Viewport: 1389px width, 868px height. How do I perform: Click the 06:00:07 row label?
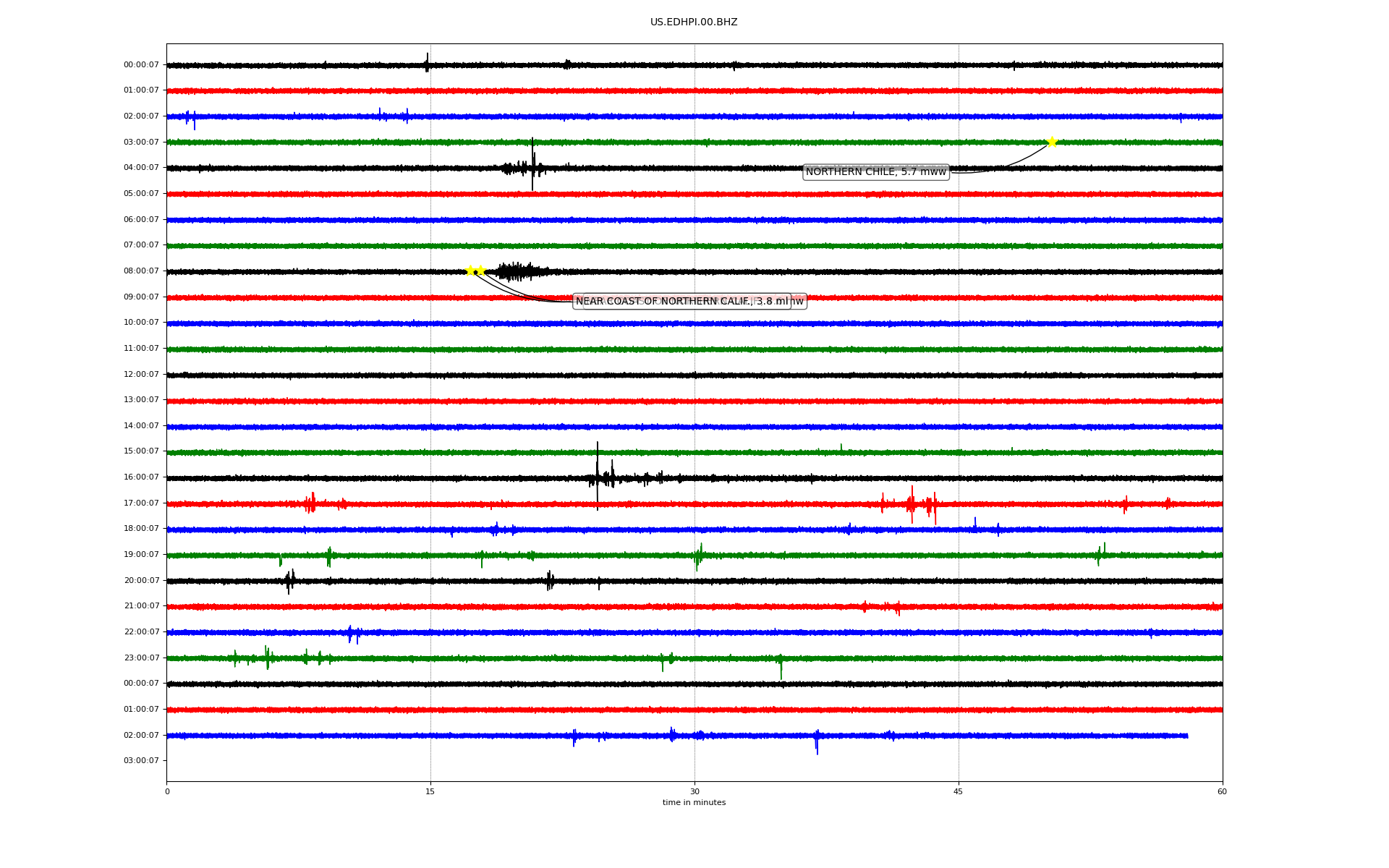(x=141, y=220)
